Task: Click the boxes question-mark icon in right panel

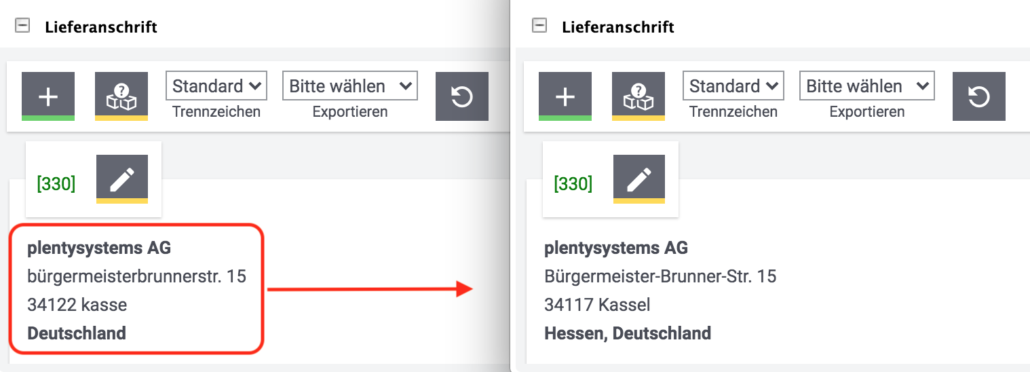Action: (x=638, y=97)
